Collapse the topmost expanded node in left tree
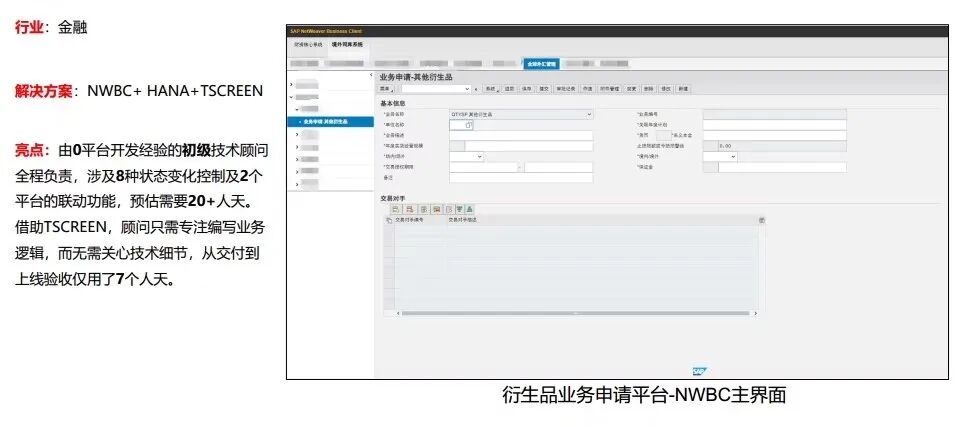 pos(291,96)
